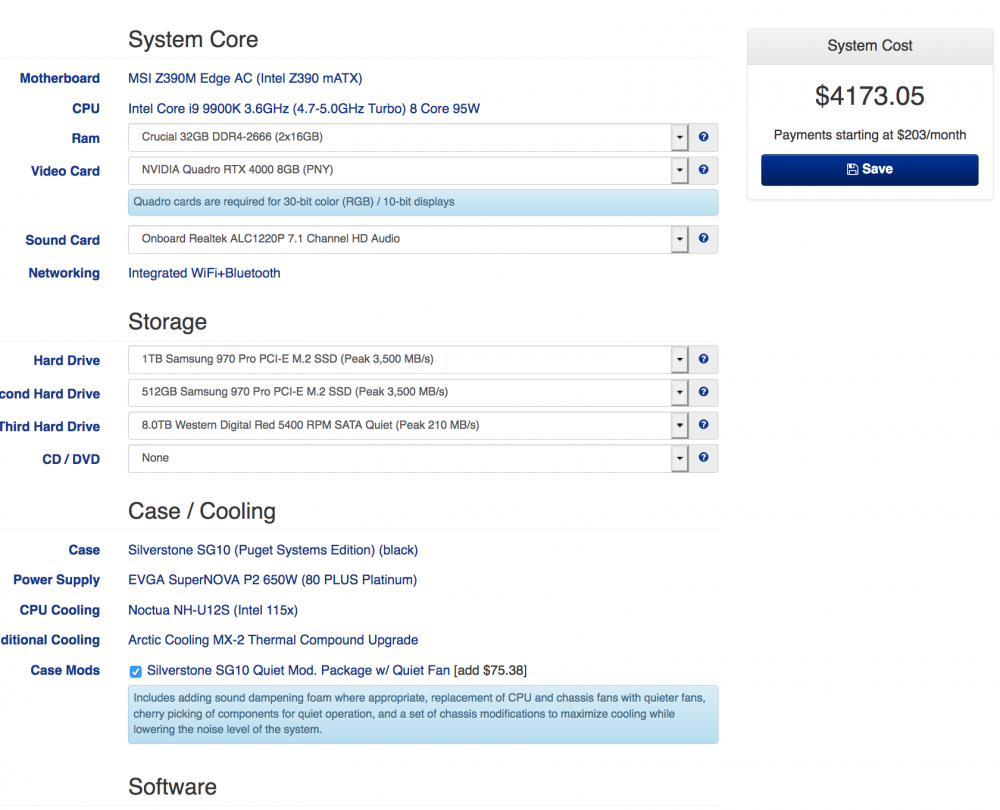Screen dimensions: 1000x810
Task: Click the 8.0TB Western Digital Red select field
Action: coord(408,425)
